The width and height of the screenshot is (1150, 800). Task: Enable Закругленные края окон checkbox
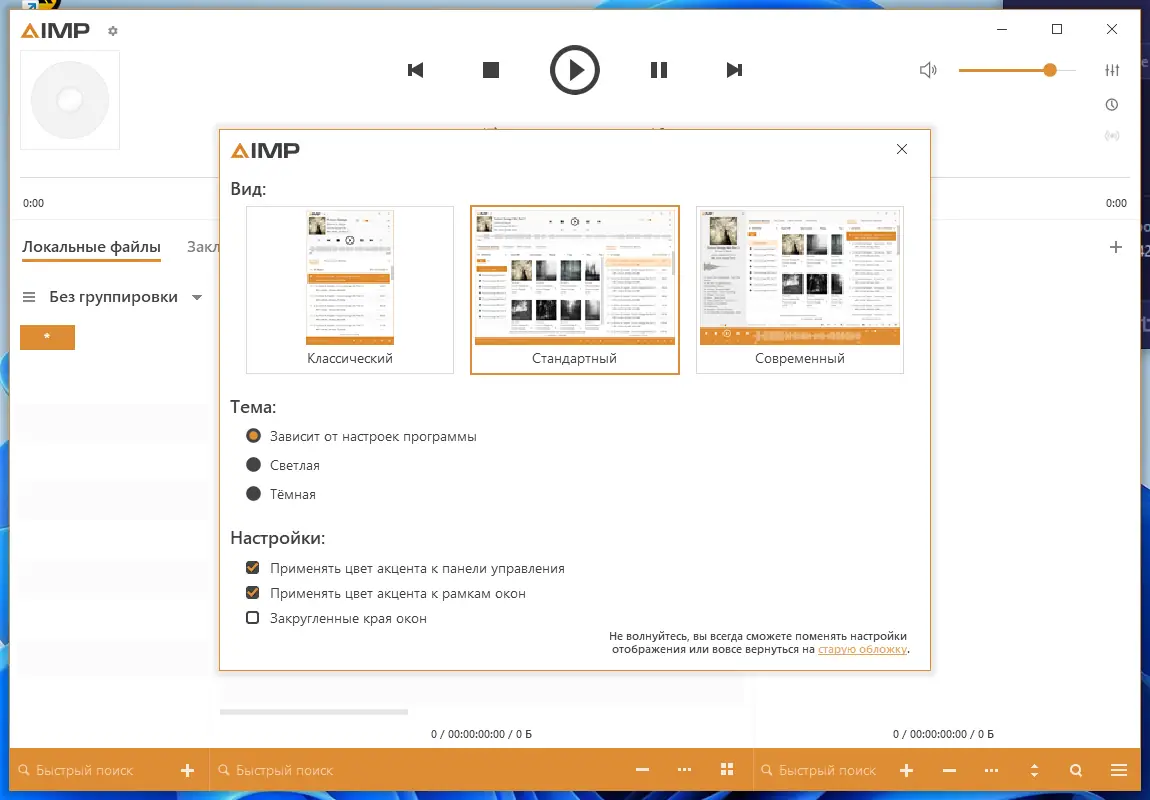click(x=252, y=617)
